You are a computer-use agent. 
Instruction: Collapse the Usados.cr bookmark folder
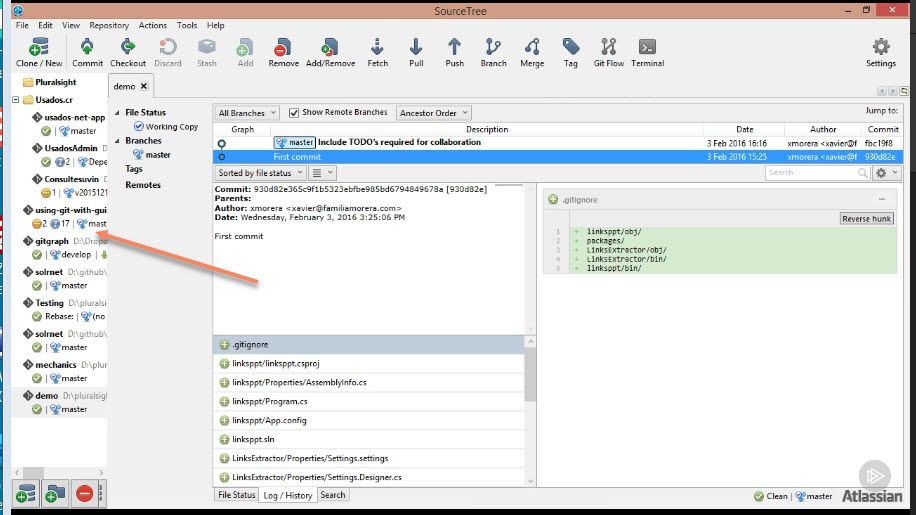pos(16,100)
